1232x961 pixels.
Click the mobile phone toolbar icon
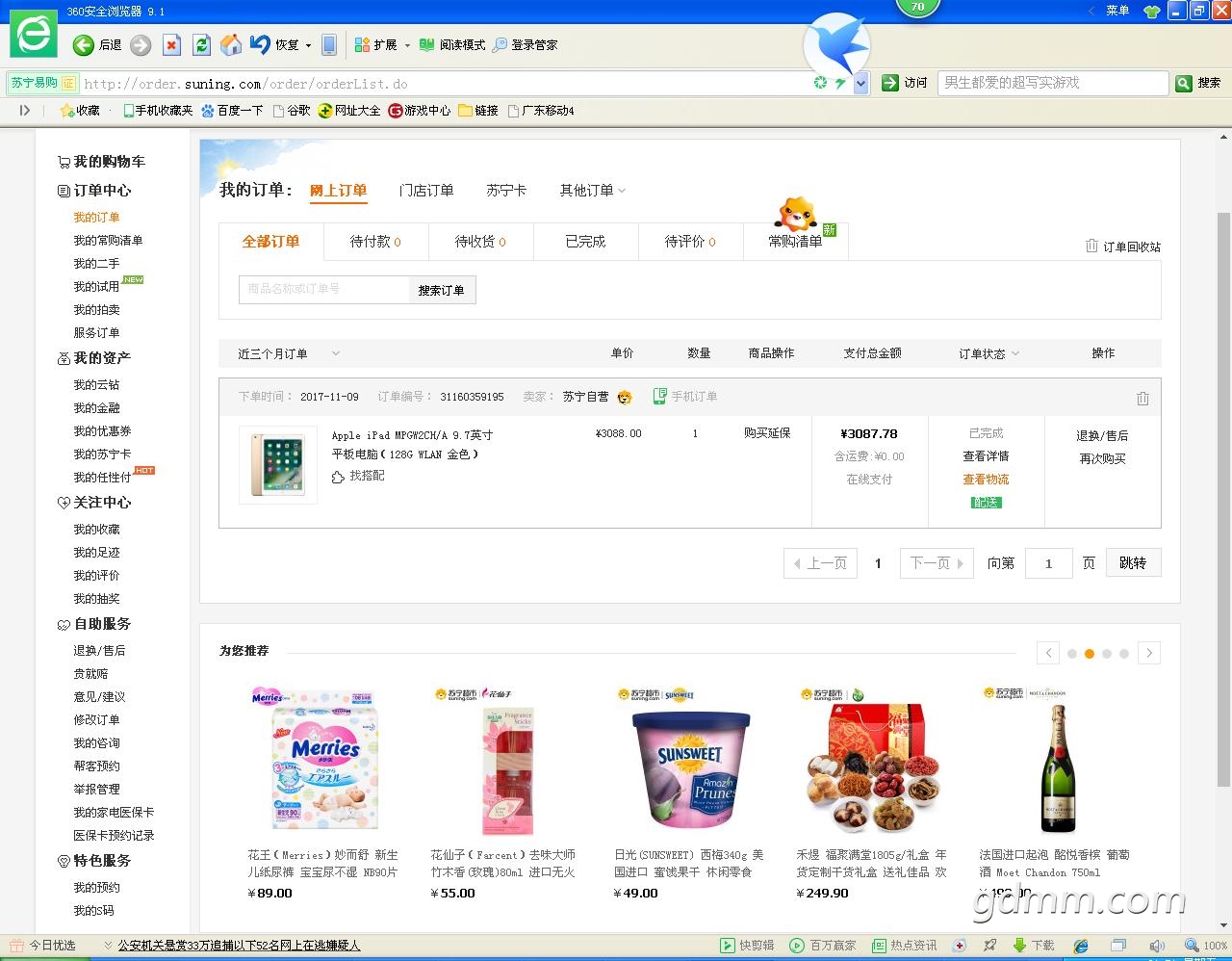click(329, 45)
